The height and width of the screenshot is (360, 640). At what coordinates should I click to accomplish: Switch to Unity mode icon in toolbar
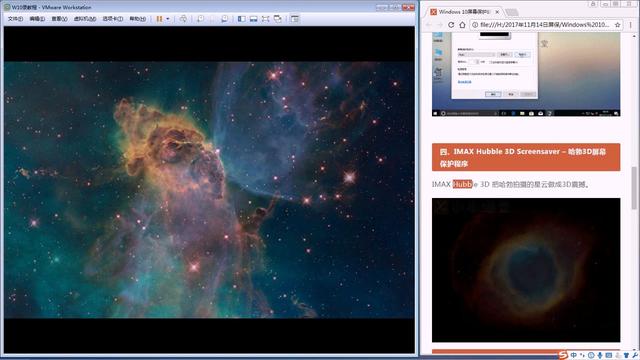pos(278,19)
